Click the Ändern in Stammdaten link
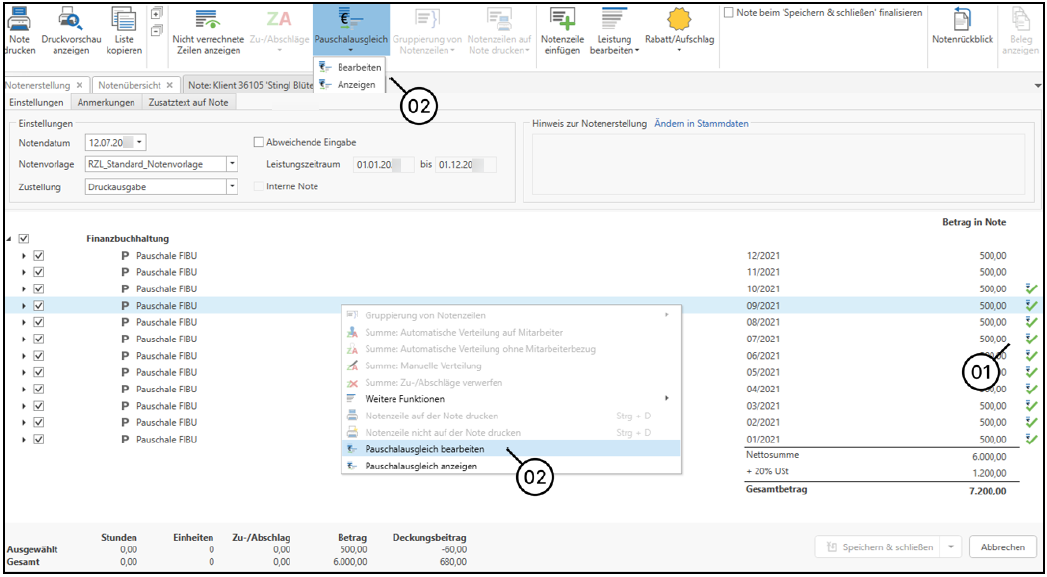 pyautogui.click(x=701, y=124)
